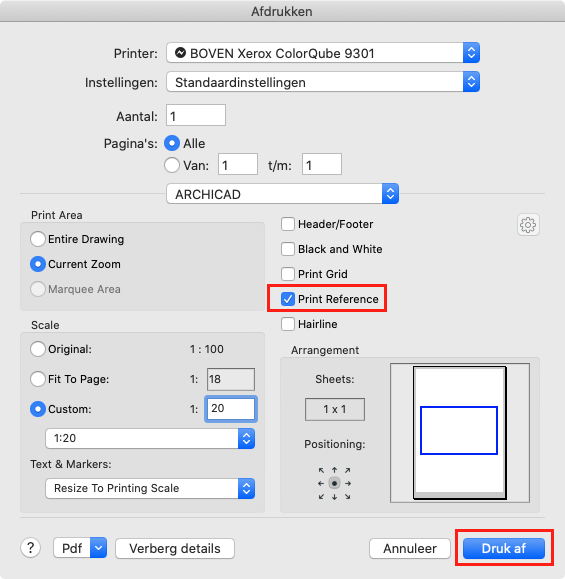Open the Pdf menu arrow
This screenshot has height=579, width=565.
point(98,548)
